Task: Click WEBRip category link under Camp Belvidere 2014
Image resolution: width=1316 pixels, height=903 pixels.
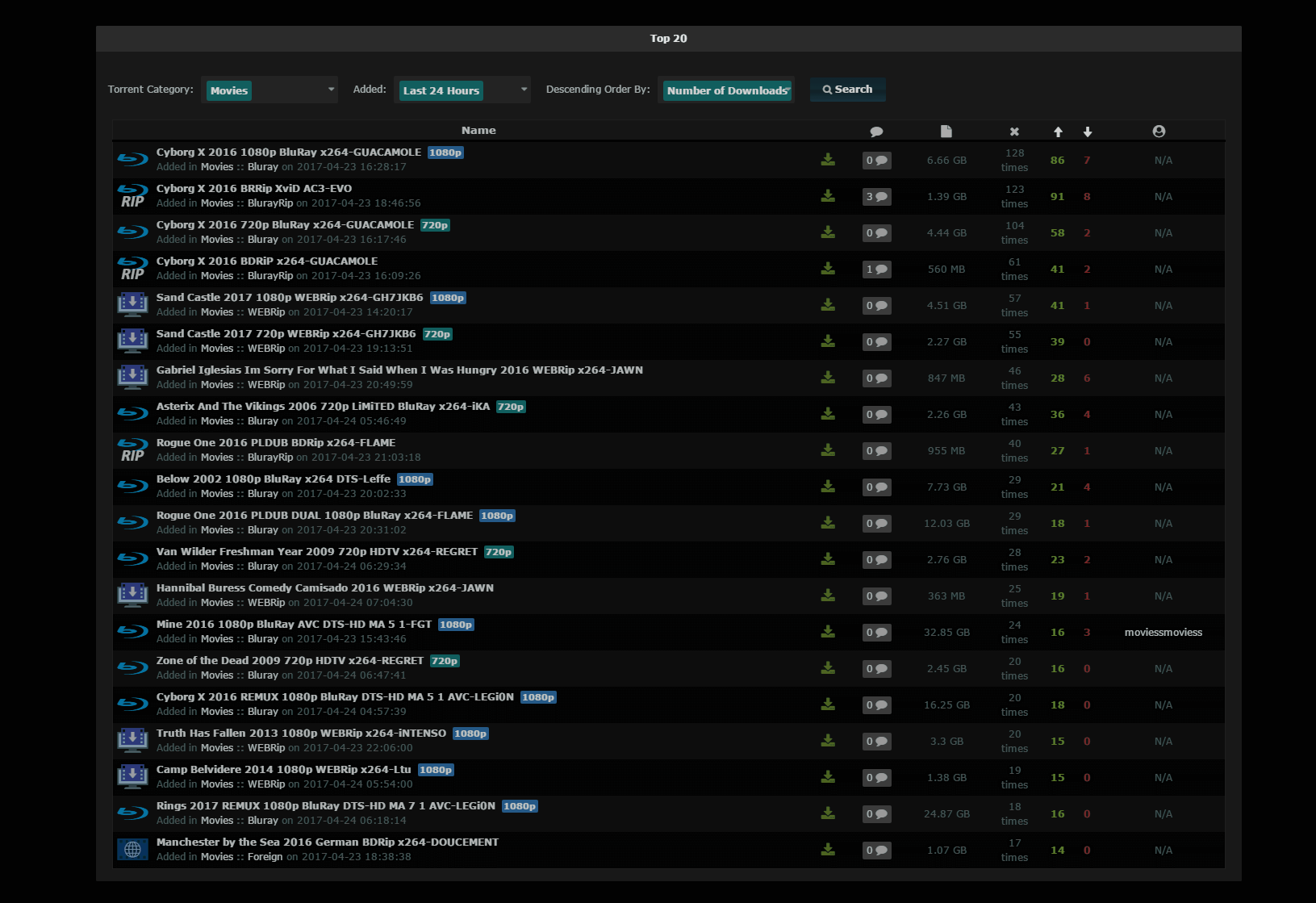Action: (266, 784)
